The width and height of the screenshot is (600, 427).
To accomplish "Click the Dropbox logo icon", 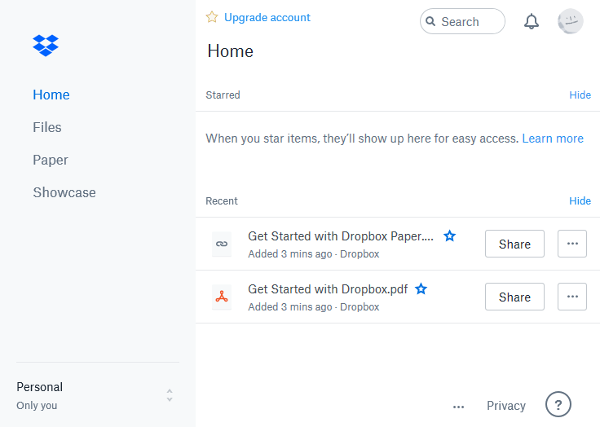I will click(46, 46).
